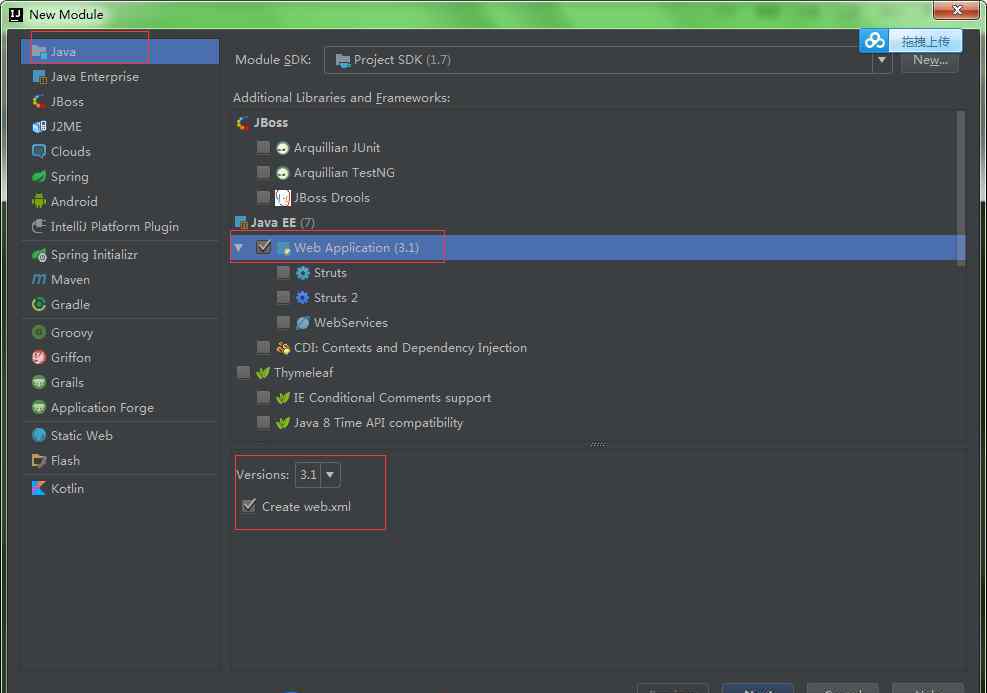Image resolution: width=987 pixels, height=693 pixels.
Task: Uncheck the Create web.xml checkbox
Action: click(249, 506)
